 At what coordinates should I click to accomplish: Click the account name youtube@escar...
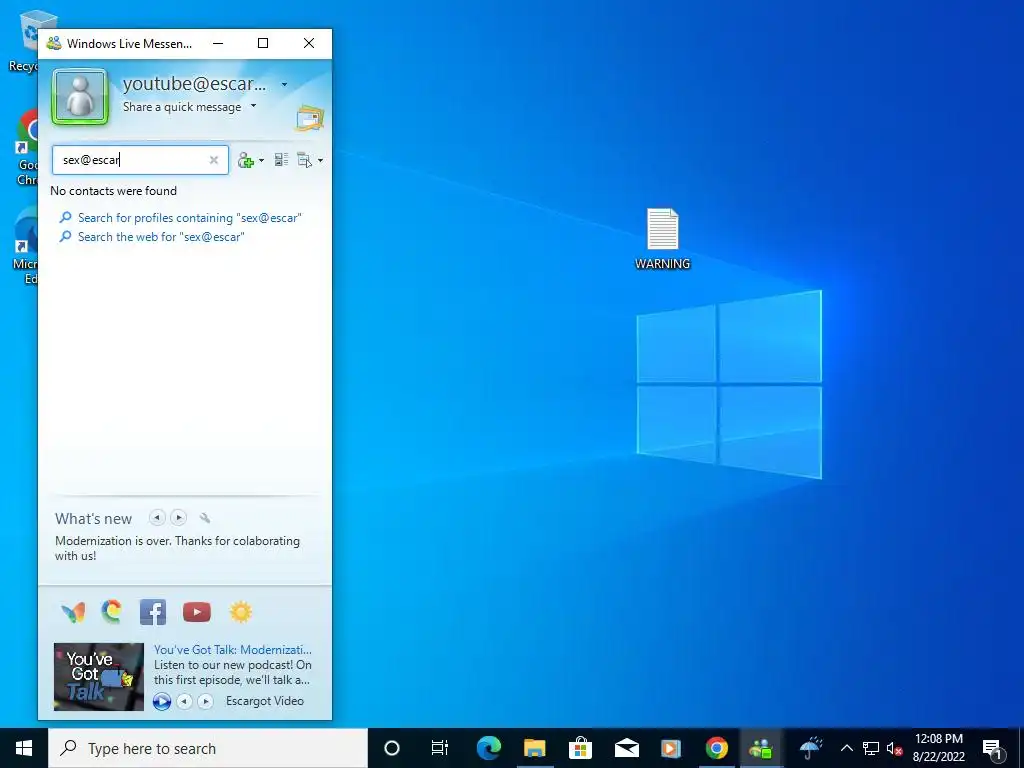click(x=194, y=84)
